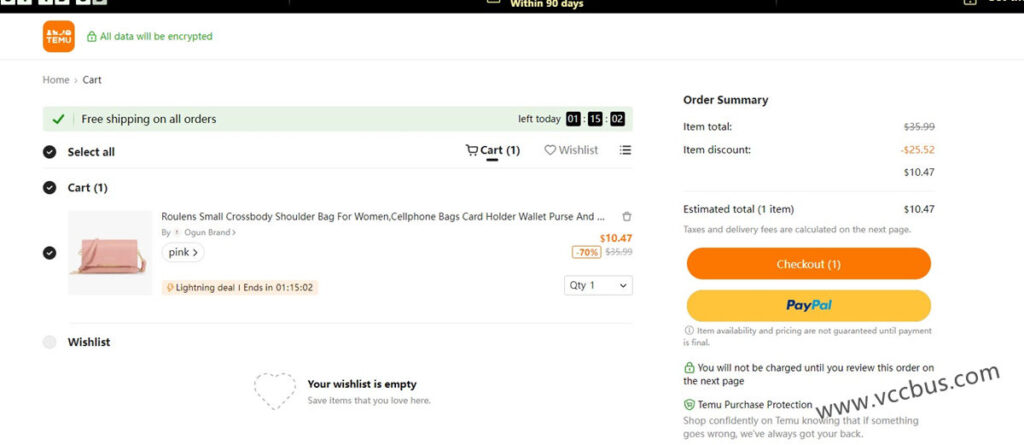Click the Temu Purchase Protection shield icon
Viewport: 1024px width, 445px height.
click(x=689, y=404)
